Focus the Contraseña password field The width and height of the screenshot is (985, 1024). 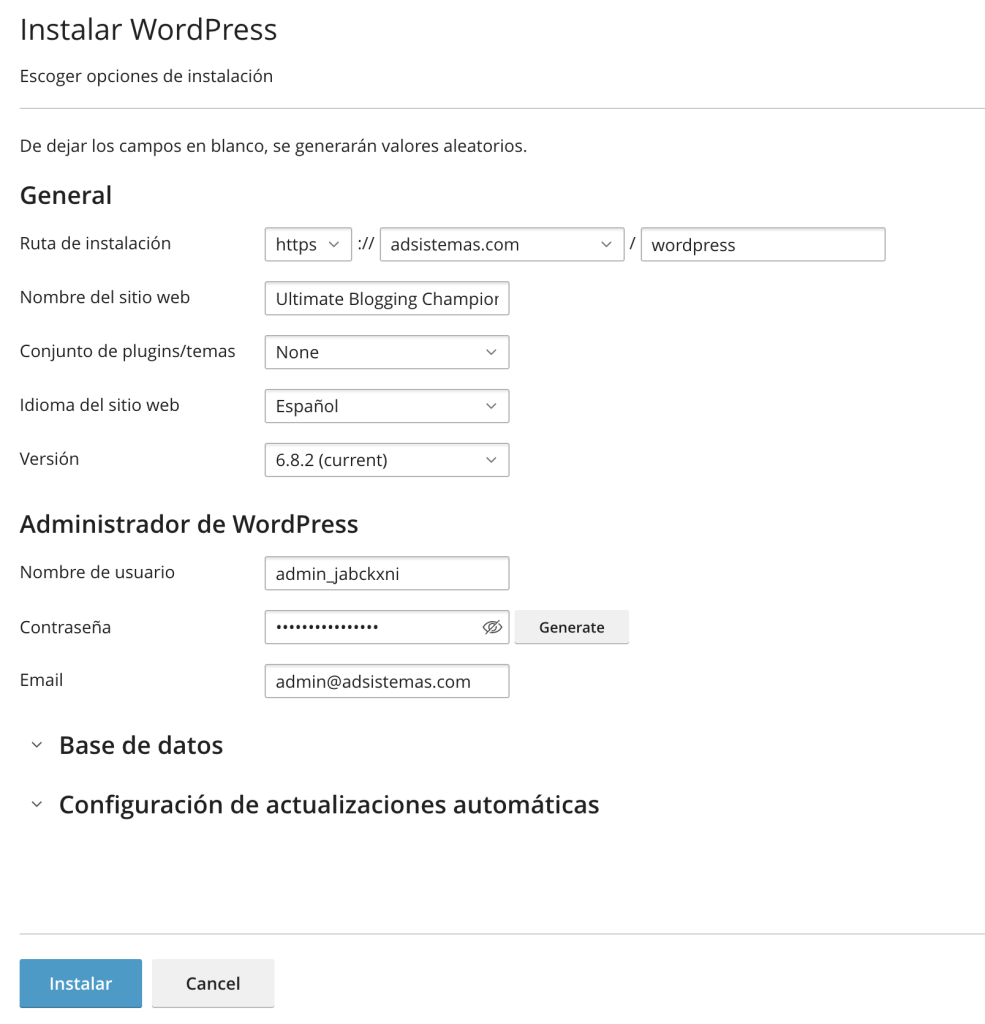point(370,627)
